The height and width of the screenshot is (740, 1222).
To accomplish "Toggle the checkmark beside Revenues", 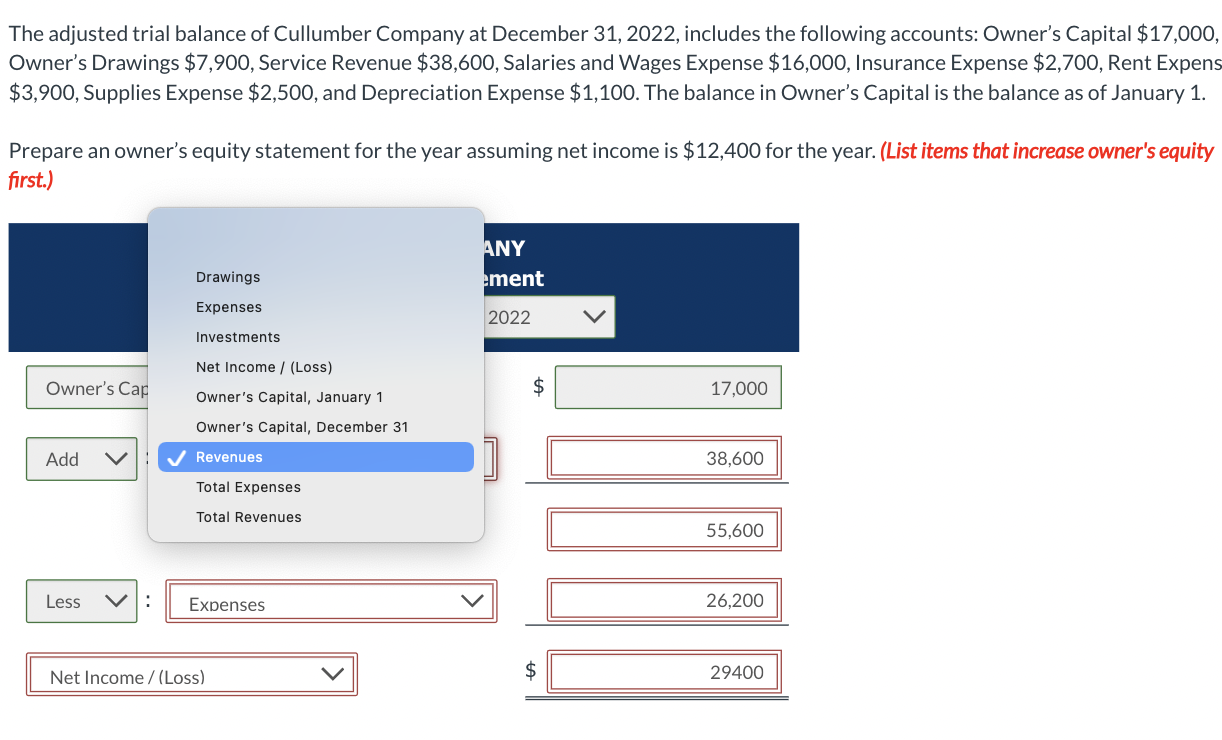I will [177, 457].
